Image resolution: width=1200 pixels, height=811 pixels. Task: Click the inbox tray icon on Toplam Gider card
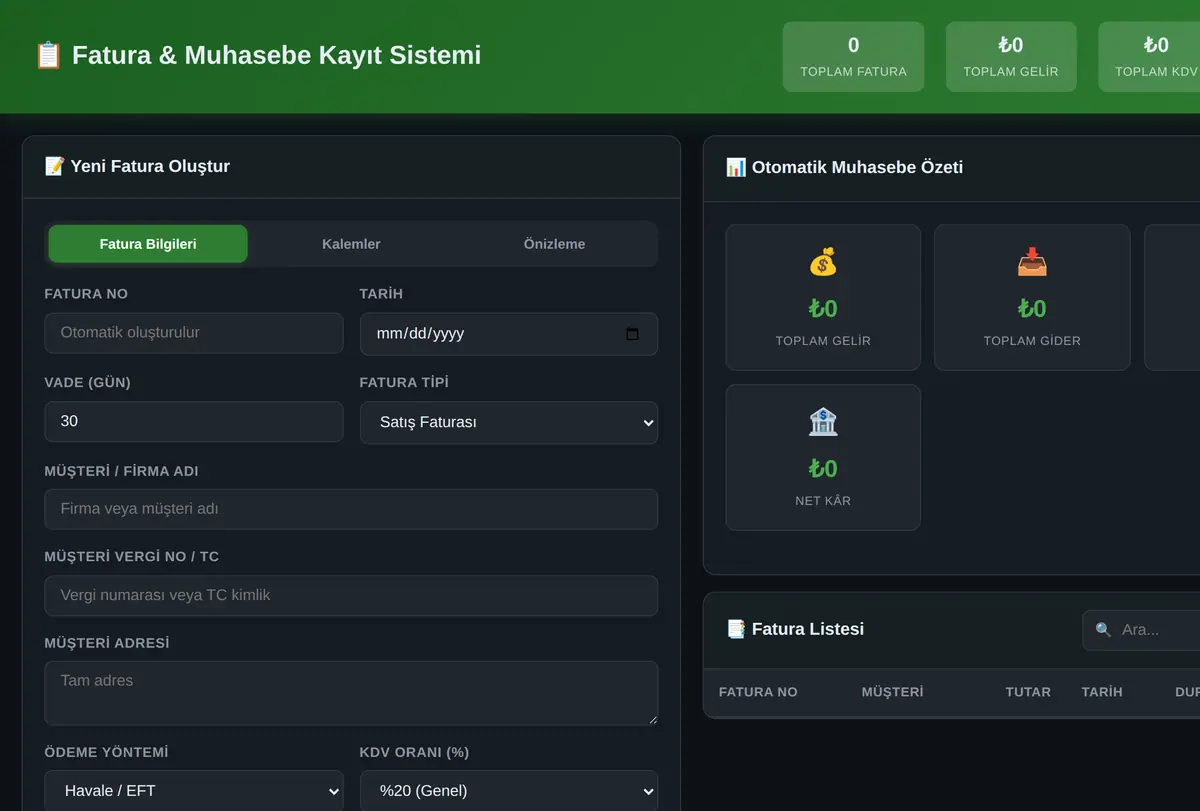1032,264
